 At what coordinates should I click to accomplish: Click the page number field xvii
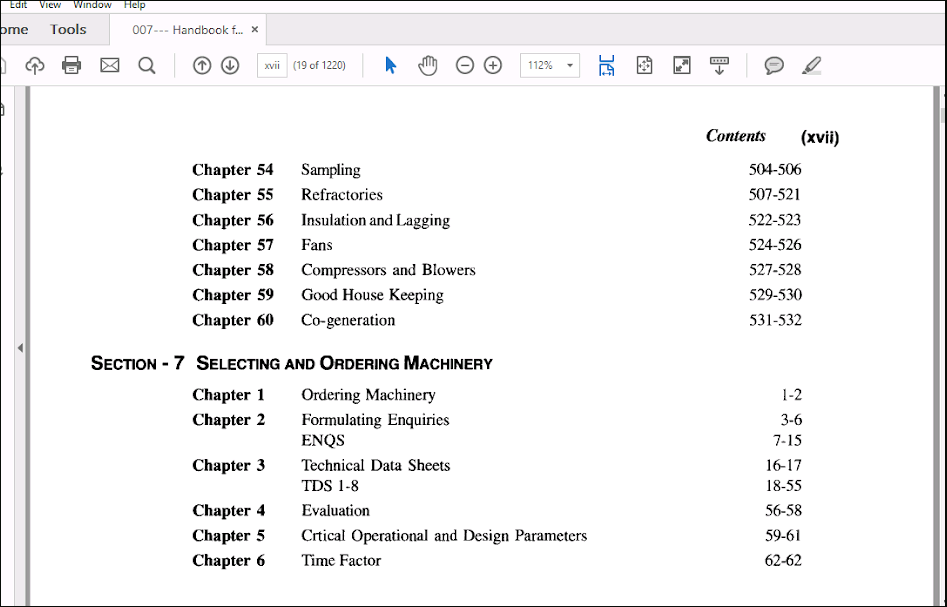(272, 65)
